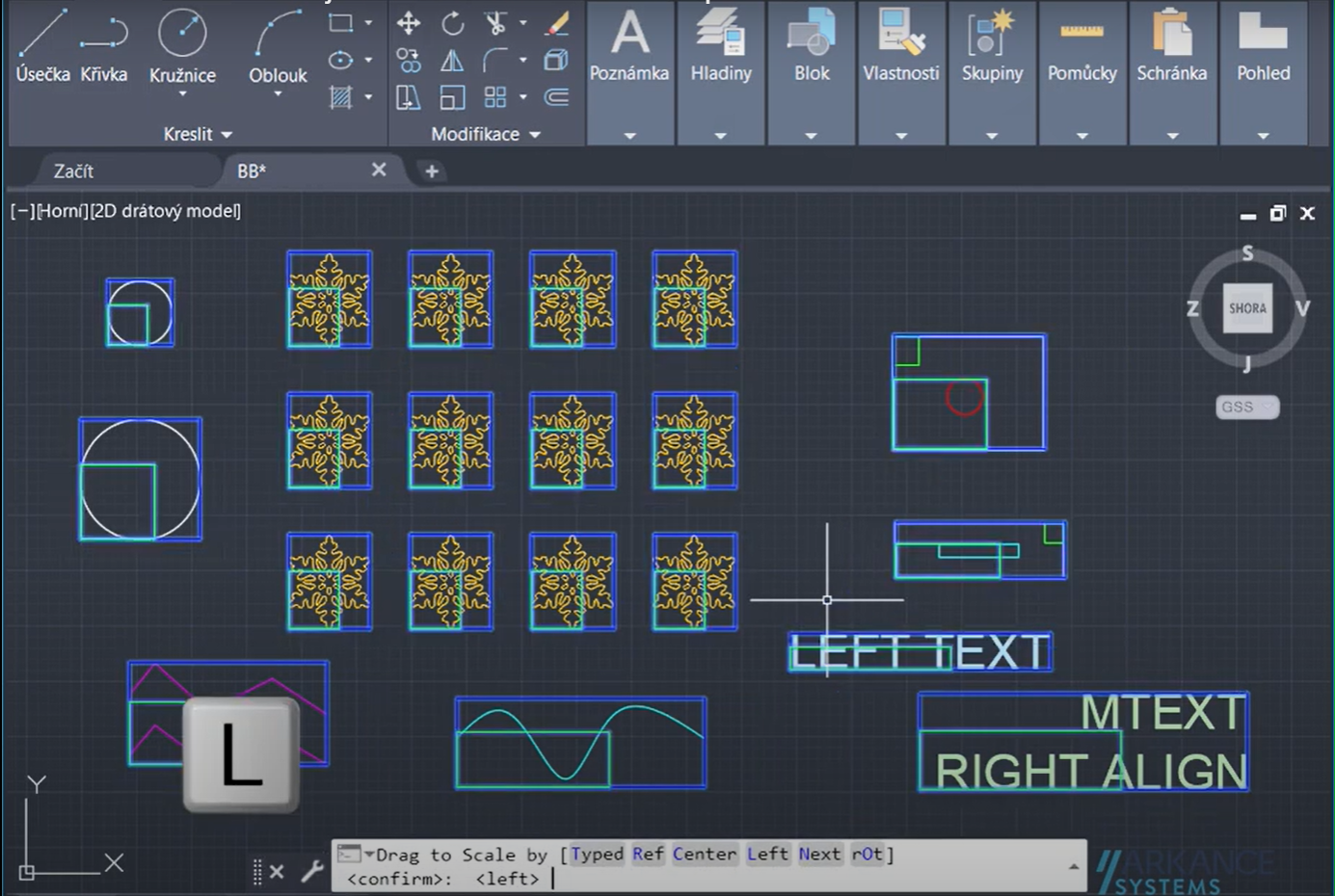Open the Rectangle tool dropdown arrow
The height and width of the screenshot is (896, 1335).
[x=368, y=22]
